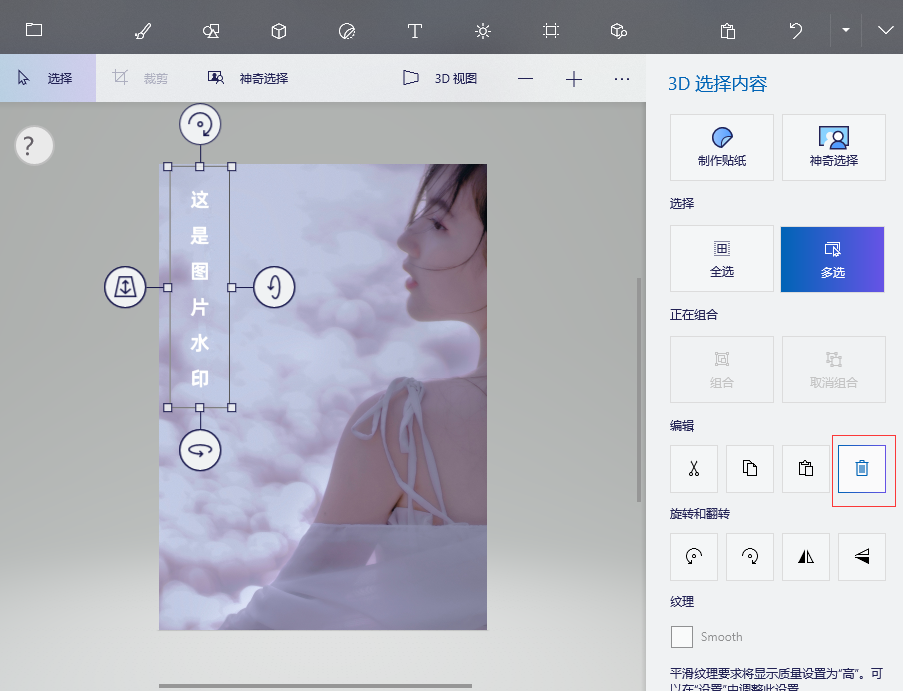Click the left Z-depth position handle
The height and width of the screenshot is (691, 903).
coord(125,287)
